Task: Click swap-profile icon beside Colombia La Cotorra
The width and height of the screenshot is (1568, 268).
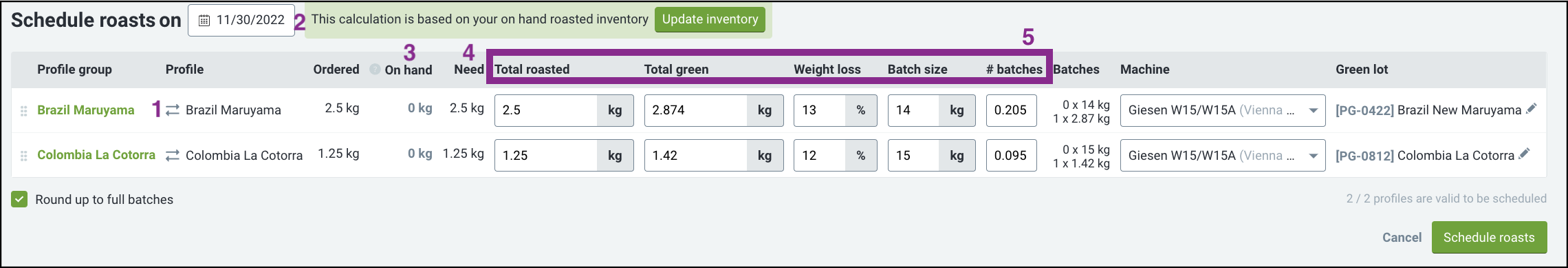Action: pos(173,156)
